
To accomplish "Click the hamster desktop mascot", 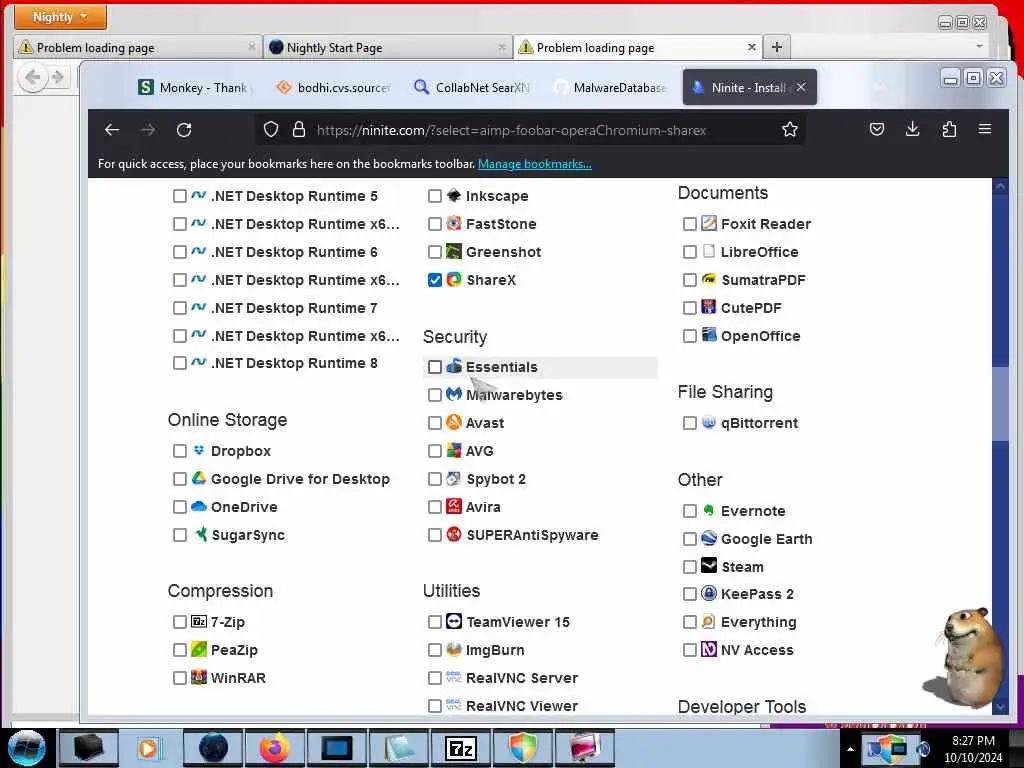I will [x=965, y=658].
